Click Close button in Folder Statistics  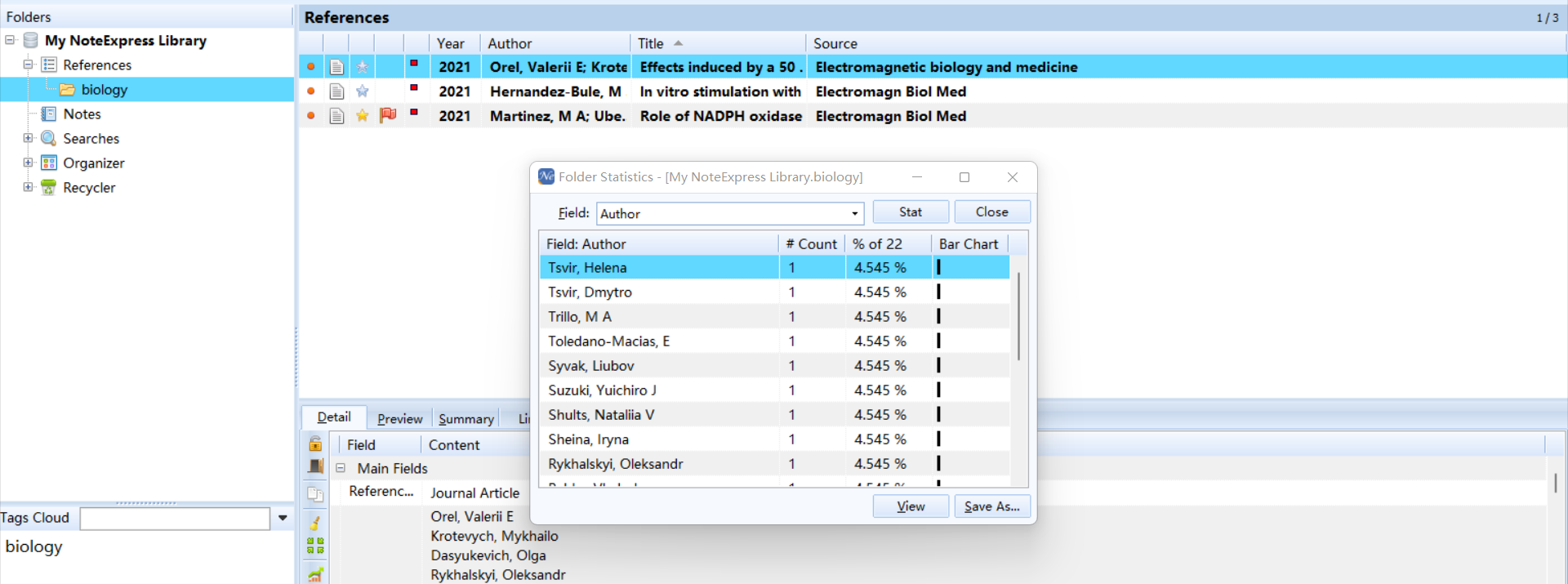click(x=992, y=212)
